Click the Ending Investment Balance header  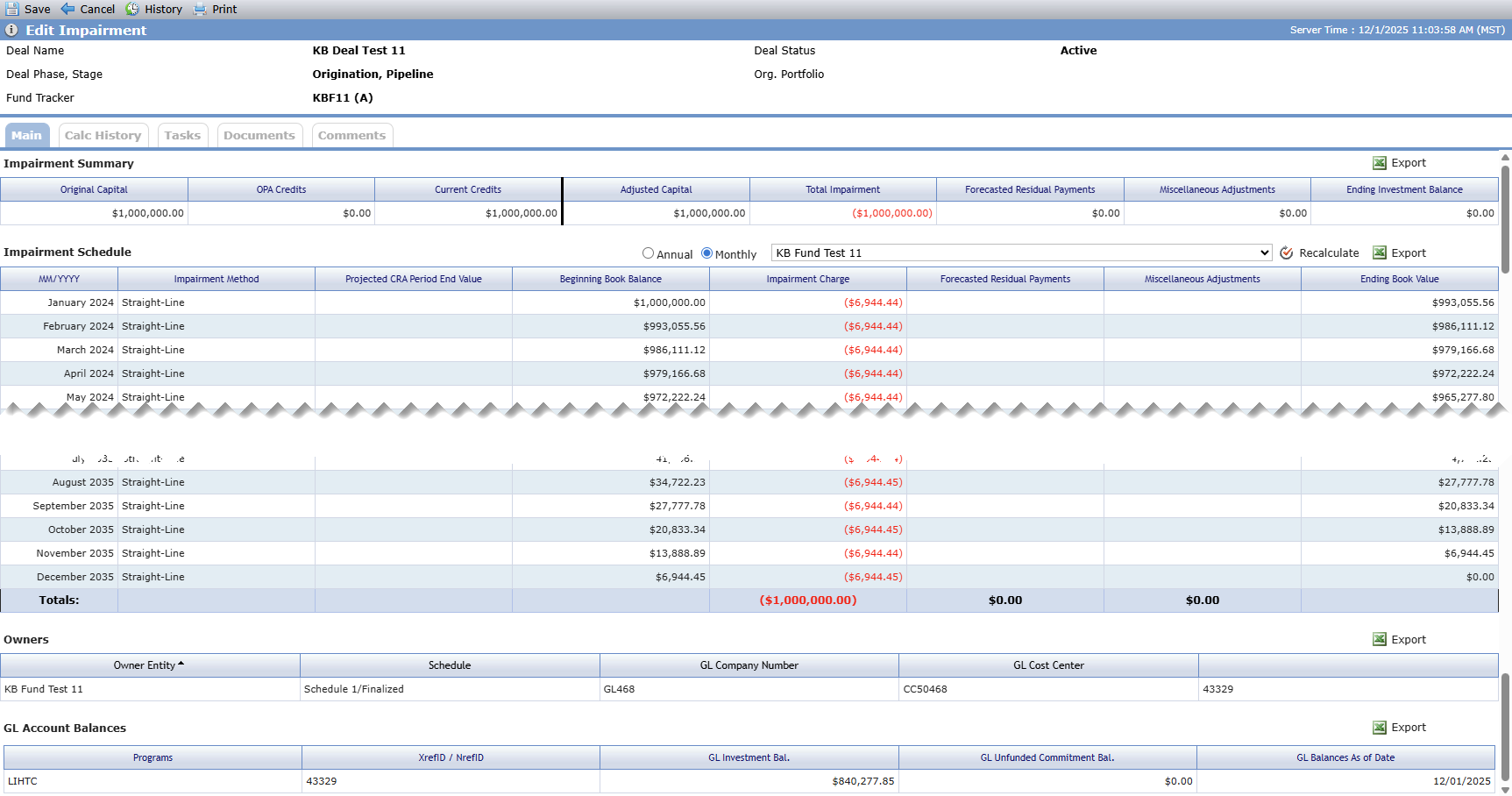coord(1404,189)
